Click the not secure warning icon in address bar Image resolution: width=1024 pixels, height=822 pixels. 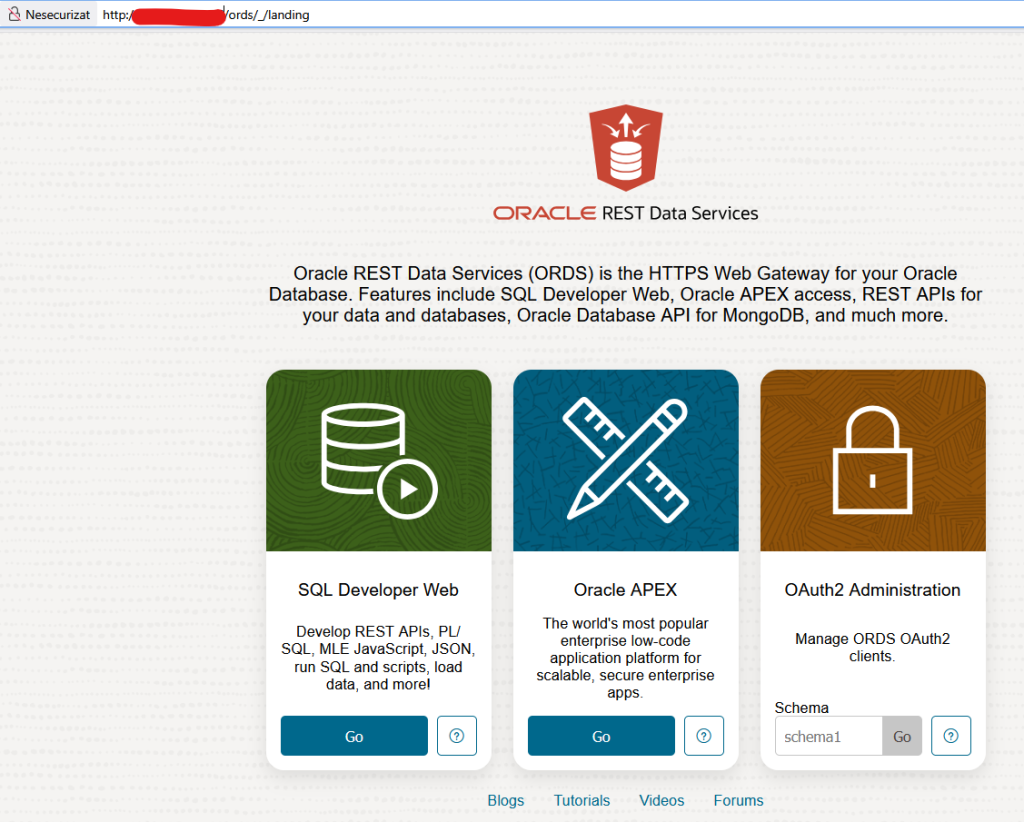point(14,15)
